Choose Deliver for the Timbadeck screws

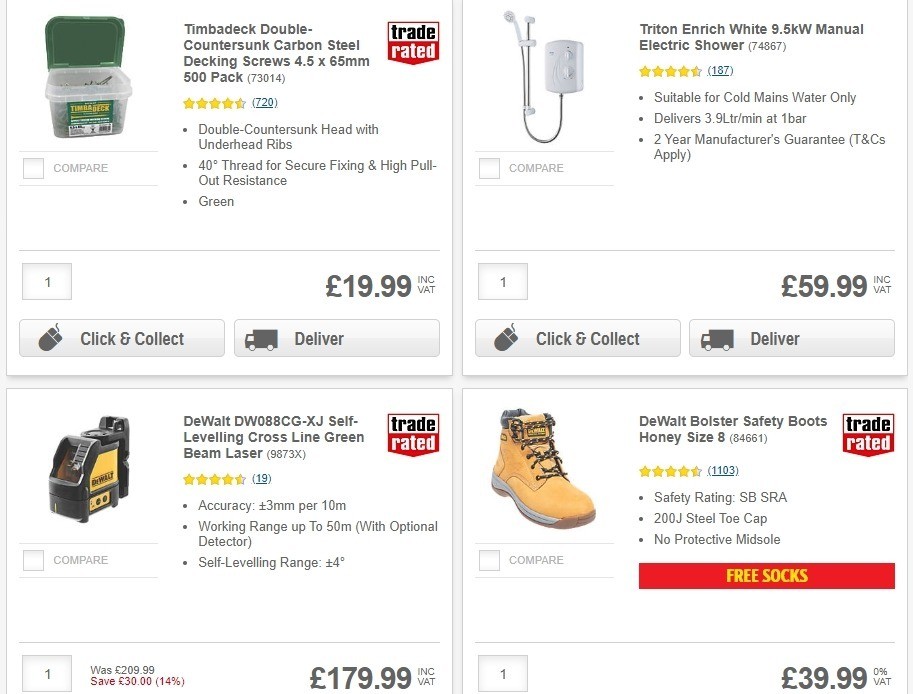click(x=336, y=338)
